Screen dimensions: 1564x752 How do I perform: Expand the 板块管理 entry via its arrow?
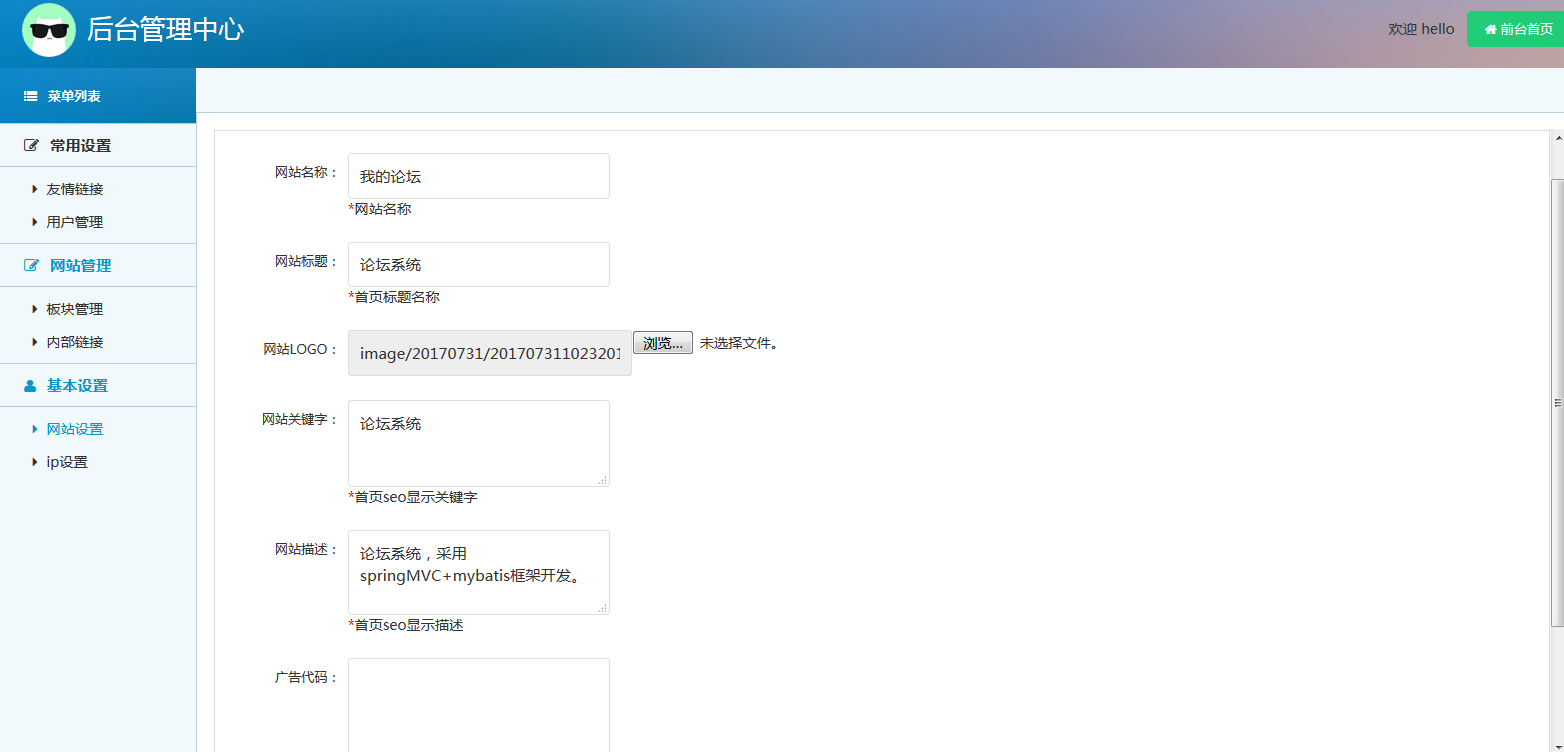pyautogui.click(x=33, y=309)
